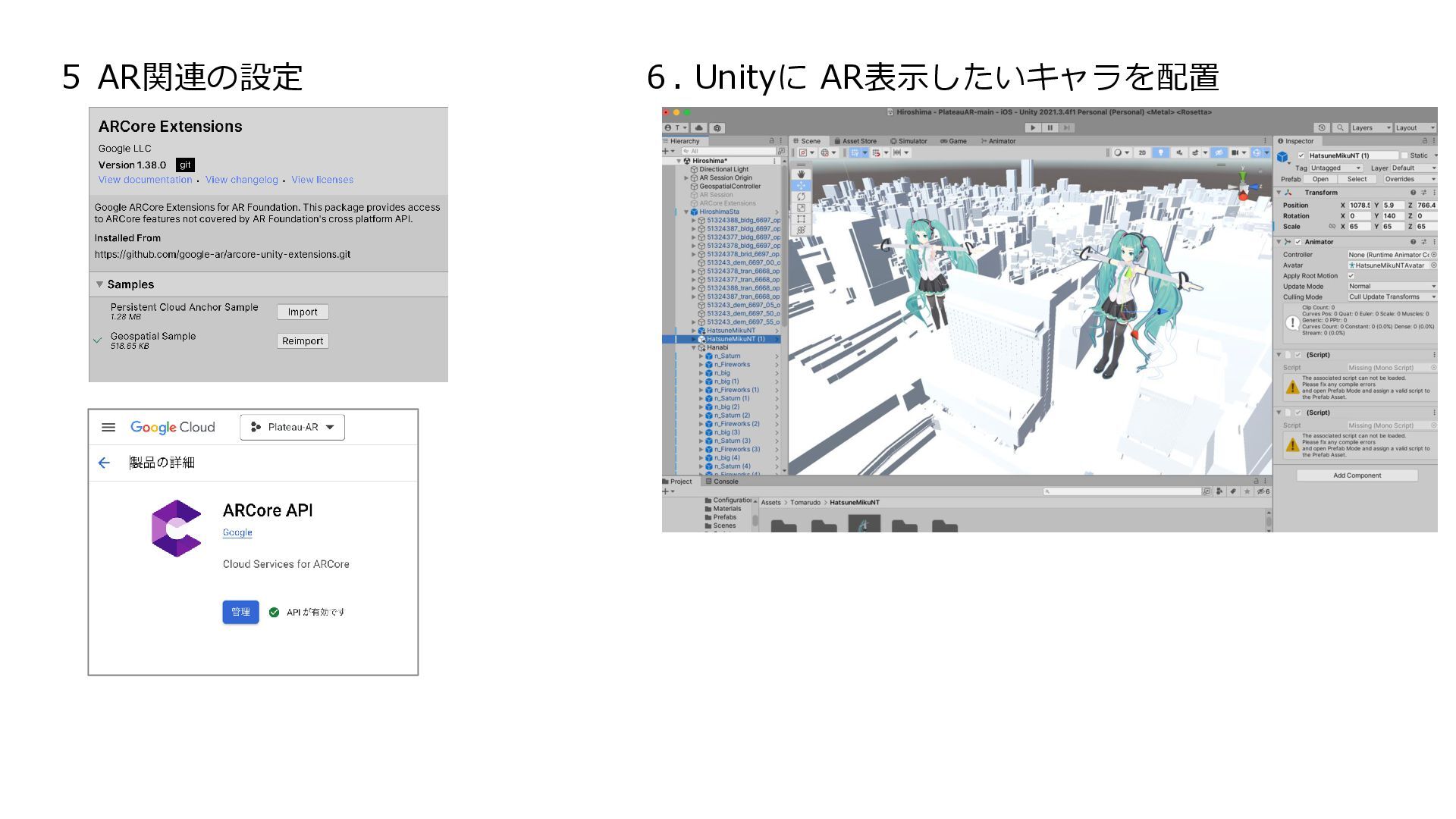The width and height of the screenshot is (1456, 819).
Task: Select the Rect tool in Scene view
Action: click(801, 219)
